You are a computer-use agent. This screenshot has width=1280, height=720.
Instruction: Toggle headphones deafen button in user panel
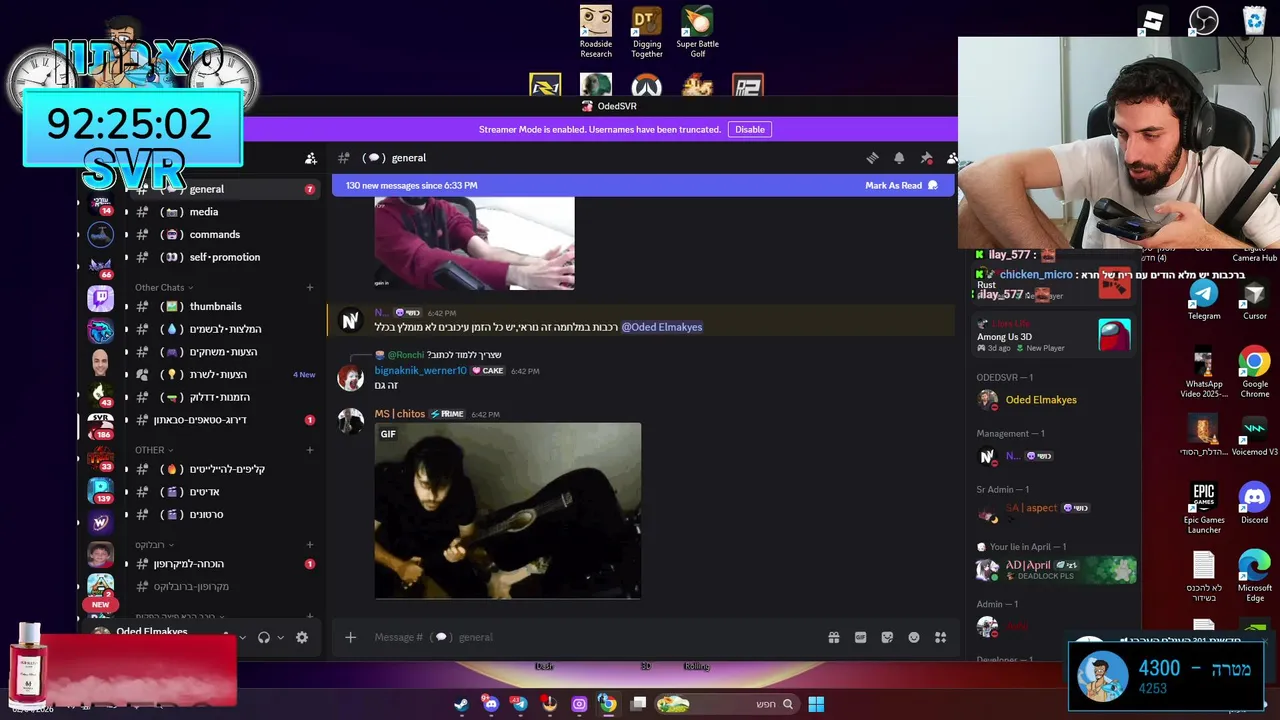pos(264,637)
